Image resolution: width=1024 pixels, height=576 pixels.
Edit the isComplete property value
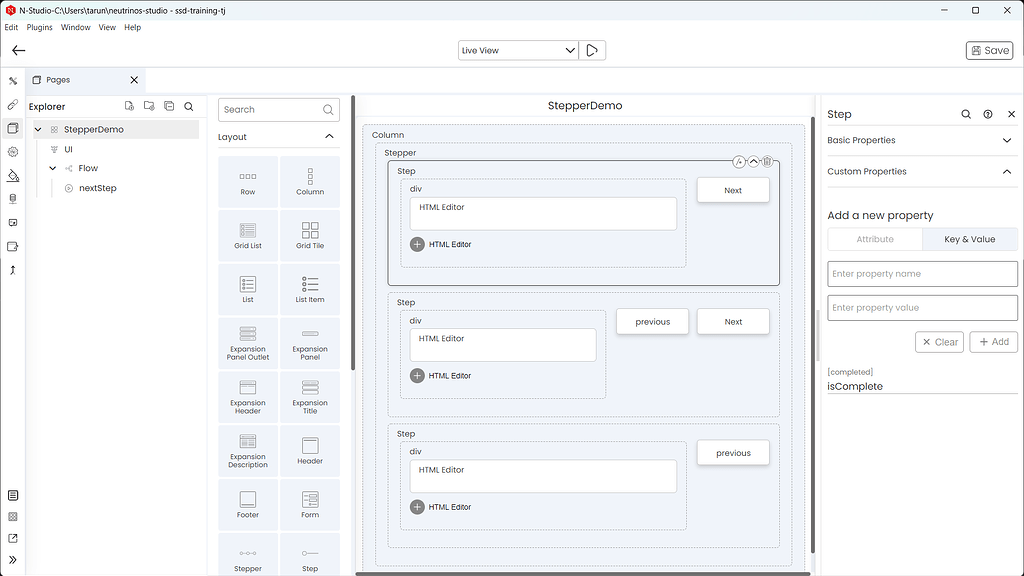tap(922, 386)
